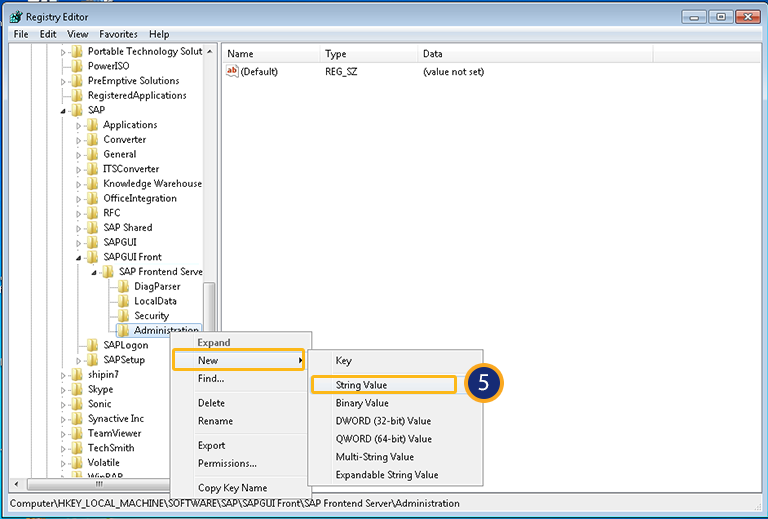
Task: Expand the SAPLogon key arrow
Action: click(x=79, y=345)
